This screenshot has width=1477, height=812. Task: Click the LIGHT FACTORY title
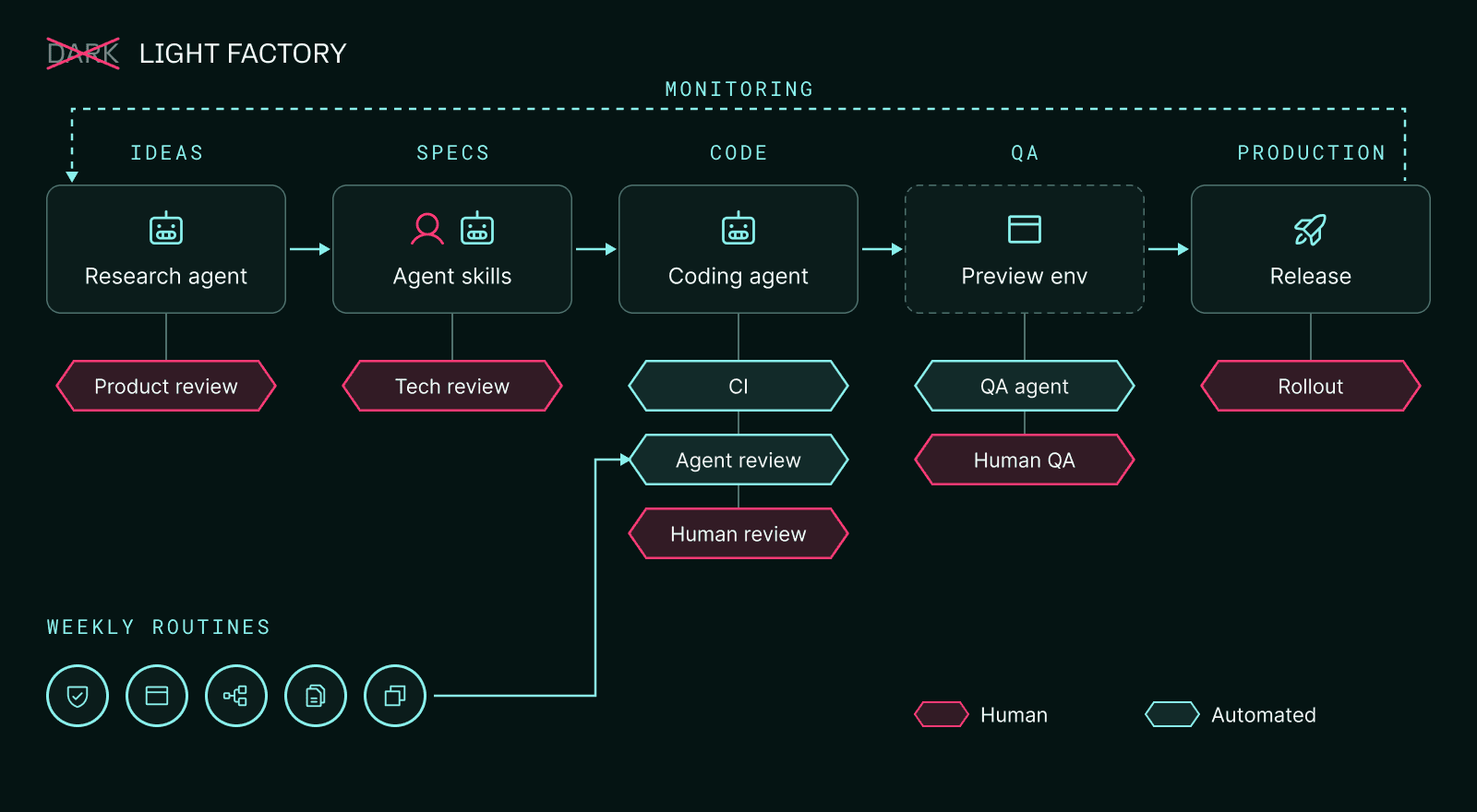point(243,54)
